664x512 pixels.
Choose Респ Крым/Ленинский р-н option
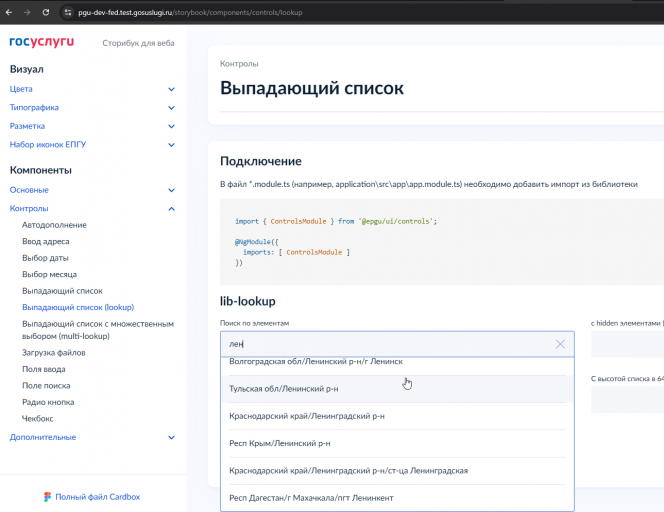pos(397,443)
